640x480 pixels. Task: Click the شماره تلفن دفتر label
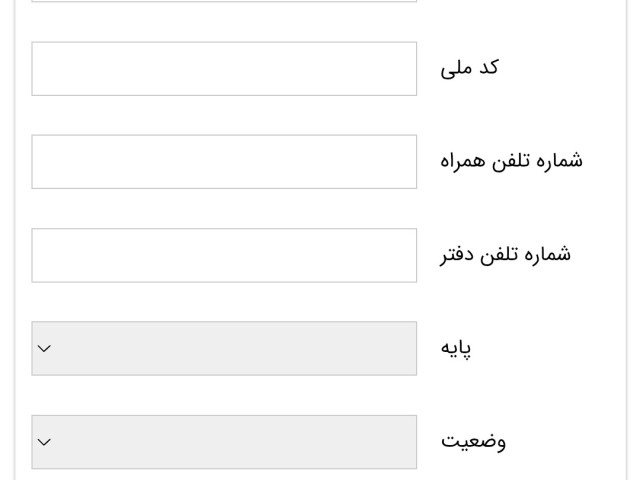505,254
